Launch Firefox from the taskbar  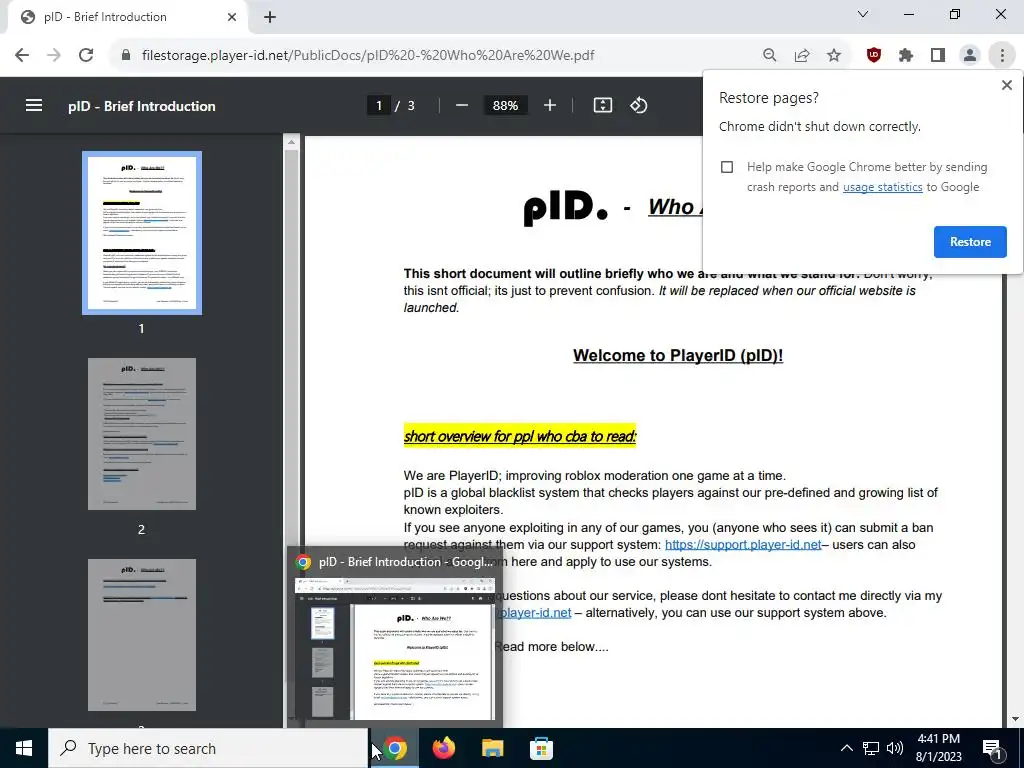(444, 748)
